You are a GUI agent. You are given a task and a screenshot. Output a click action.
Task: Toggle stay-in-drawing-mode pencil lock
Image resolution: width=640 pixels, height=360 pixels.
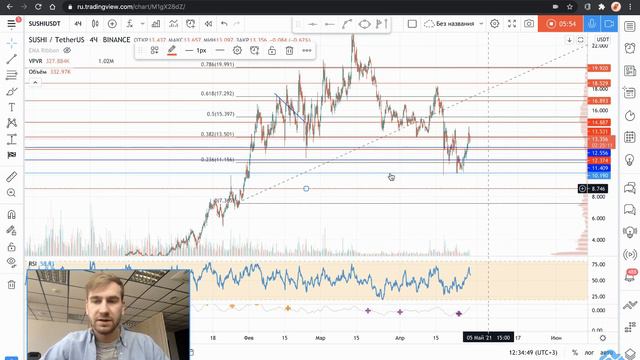tap(11, 231)
